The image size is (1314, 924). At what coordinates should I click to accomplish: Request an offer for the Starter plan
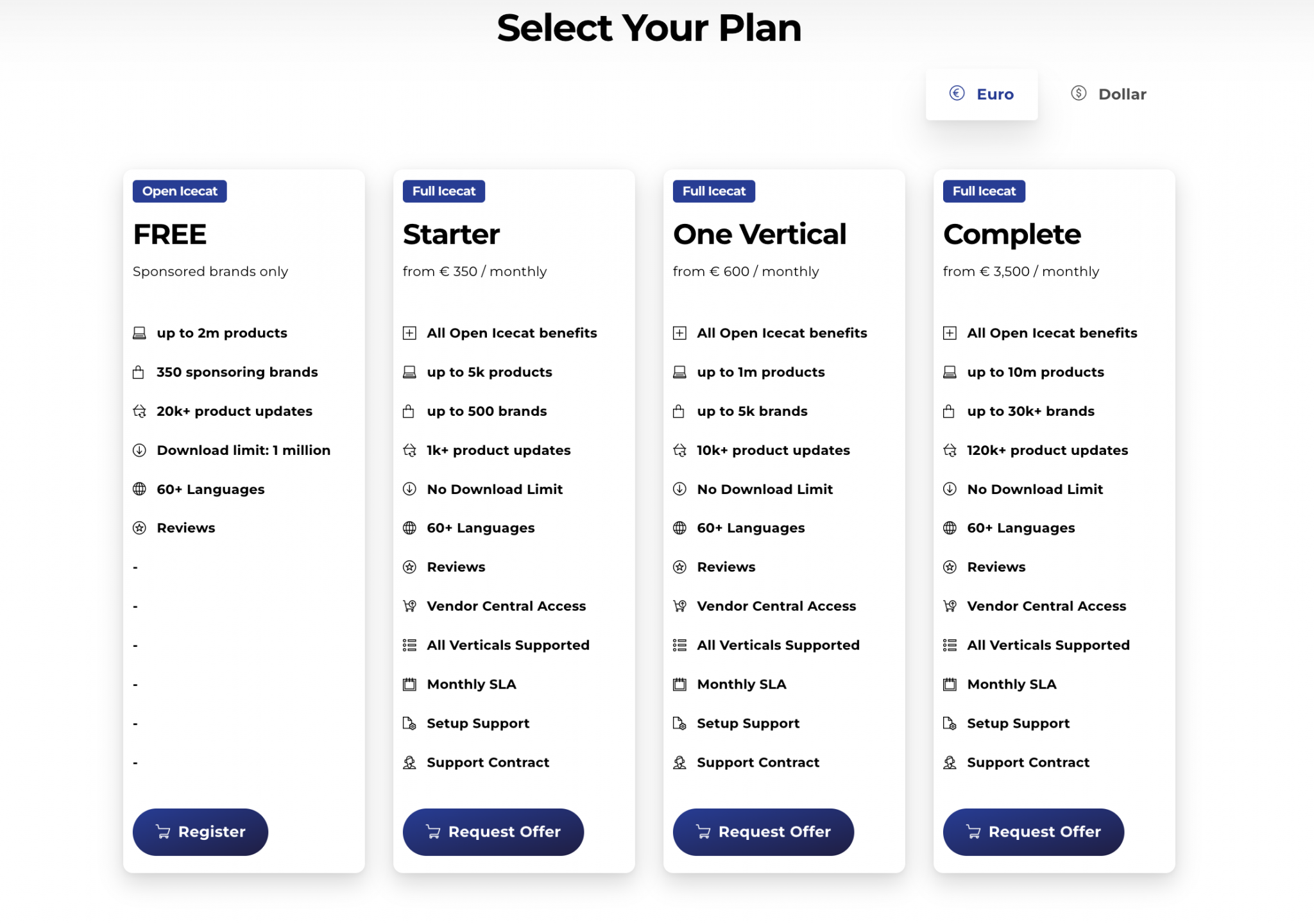tap(493, 832)
